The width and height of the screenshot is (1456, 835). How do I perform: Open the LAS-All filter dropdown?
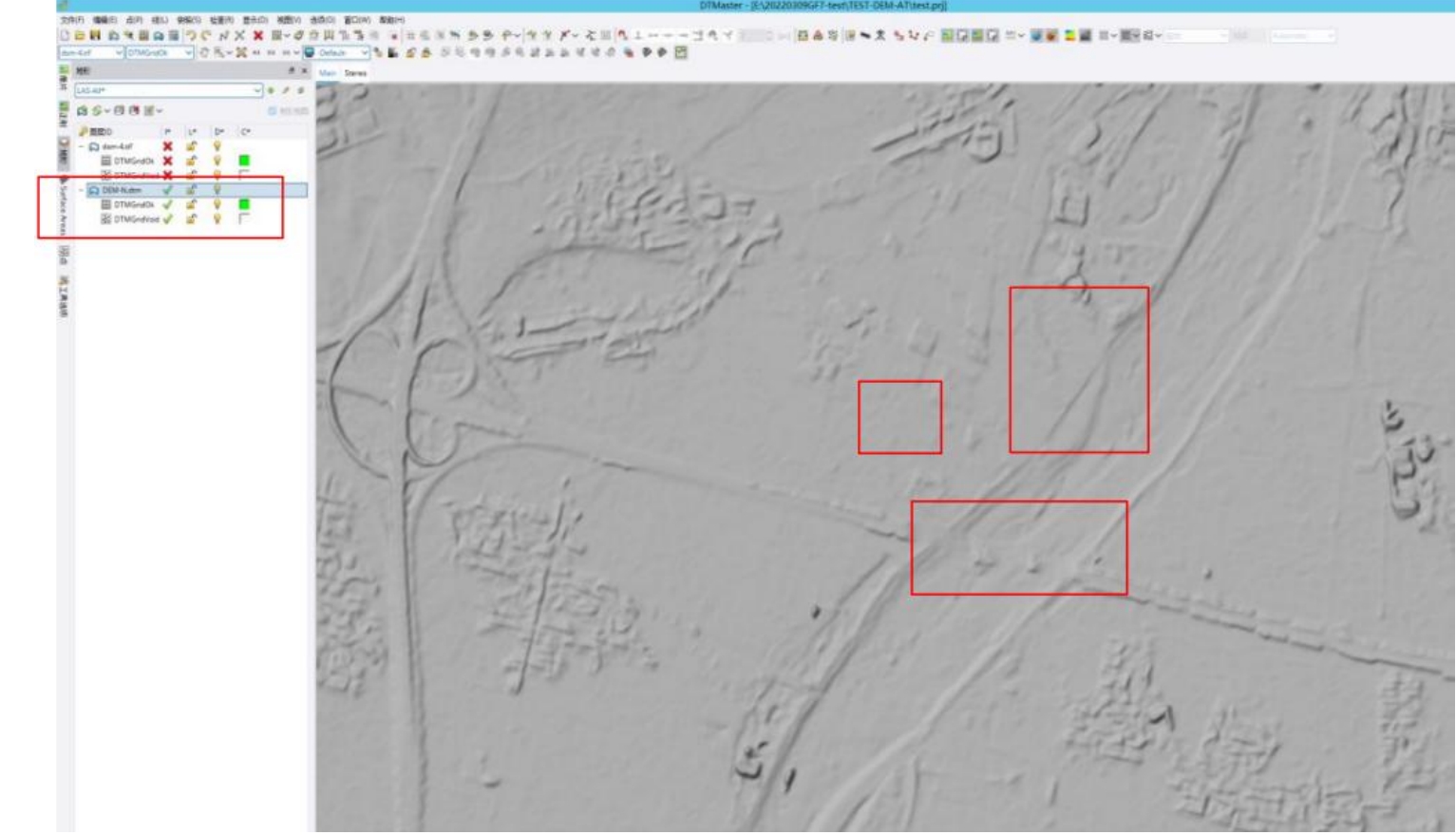(x=256, y=90)
